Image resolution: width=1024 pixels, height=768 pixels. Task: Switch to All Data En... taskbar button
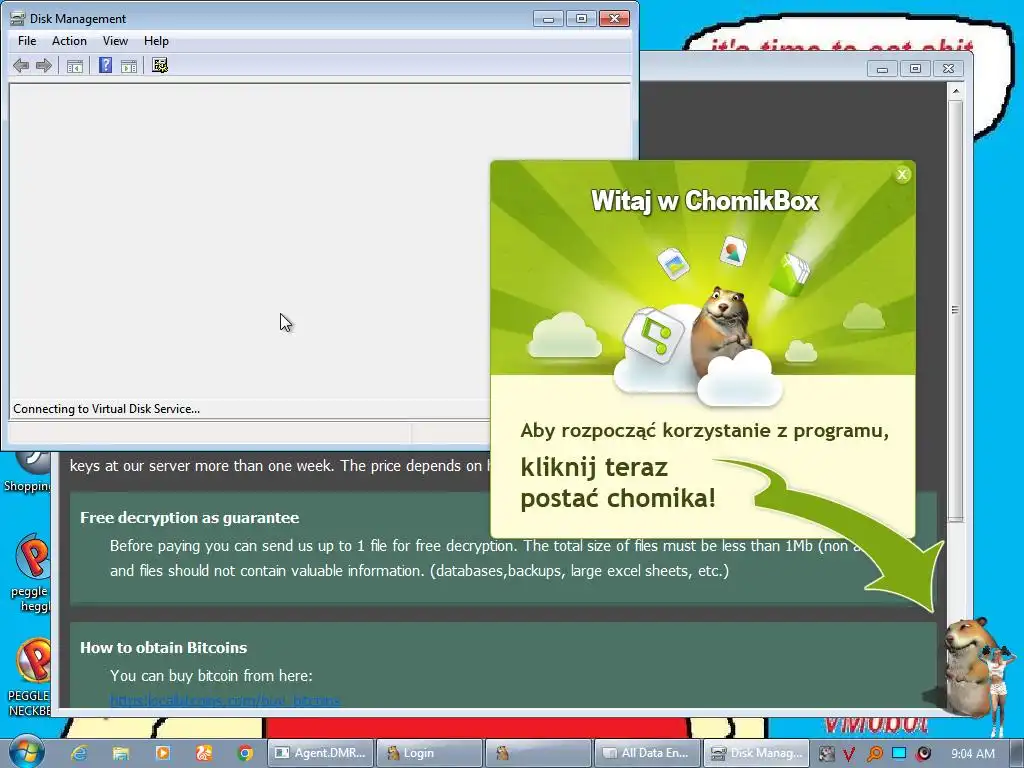[647, 753]
